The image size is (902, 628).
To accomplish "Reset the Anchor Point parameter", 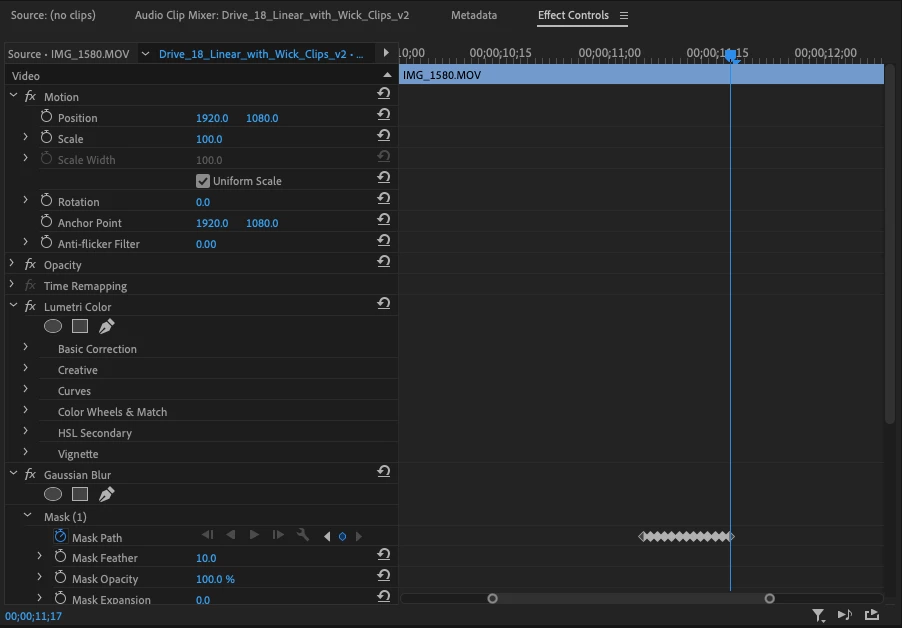I will (384, 220).
